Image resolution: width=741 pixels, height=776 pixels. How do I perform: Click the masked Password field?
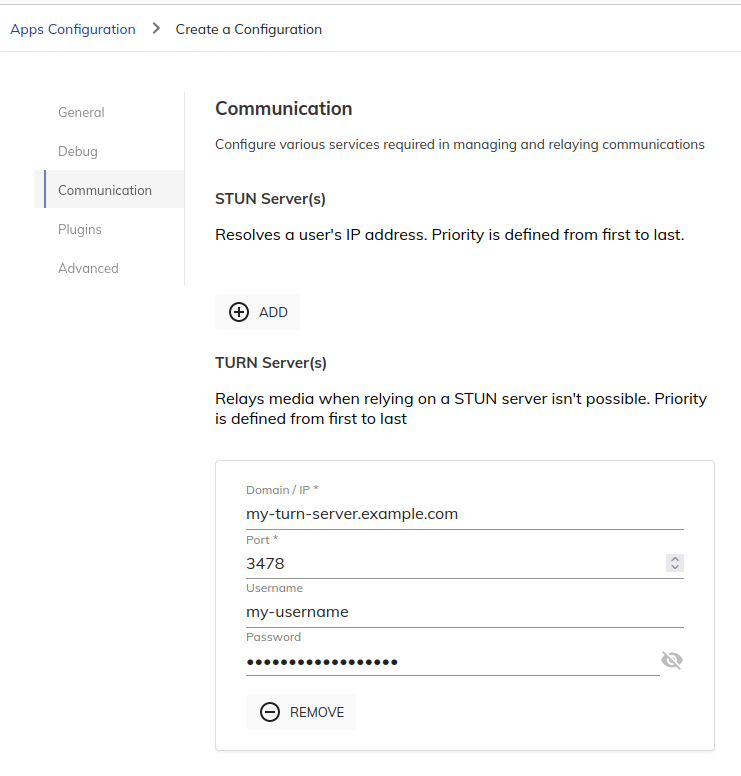(x=452, y=661)
